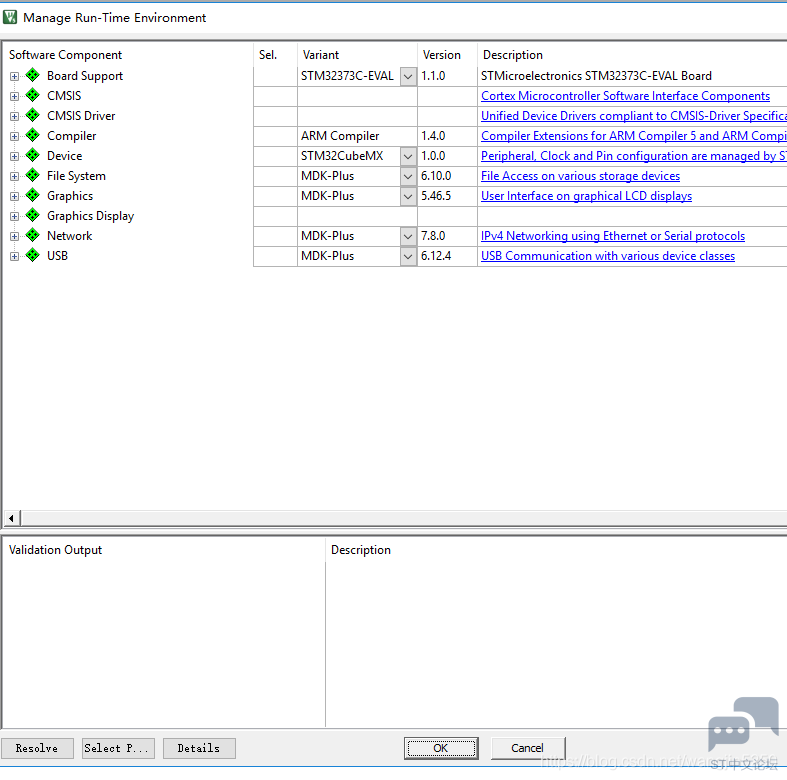Select the Board Support tree label
The height and width of the screenshot is (780, 787).
click(x=85, y=76)
